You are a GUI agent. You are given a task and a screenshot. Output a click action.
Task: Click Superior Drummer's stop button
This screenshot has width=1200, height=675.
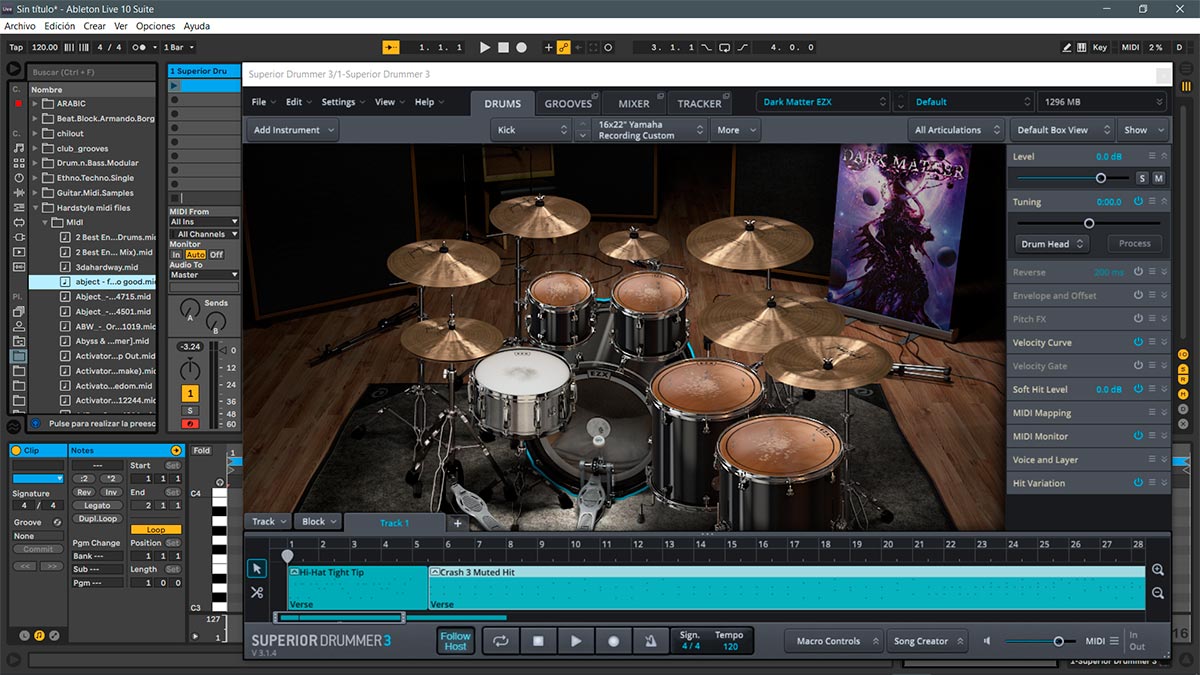tap(538, 641)
